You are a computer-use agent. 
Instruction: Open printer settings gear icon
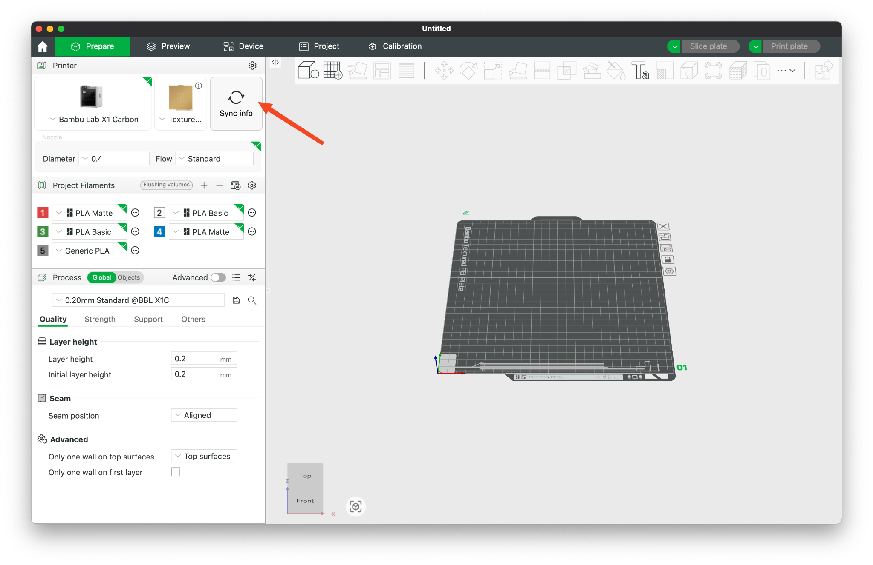[253, 66]
